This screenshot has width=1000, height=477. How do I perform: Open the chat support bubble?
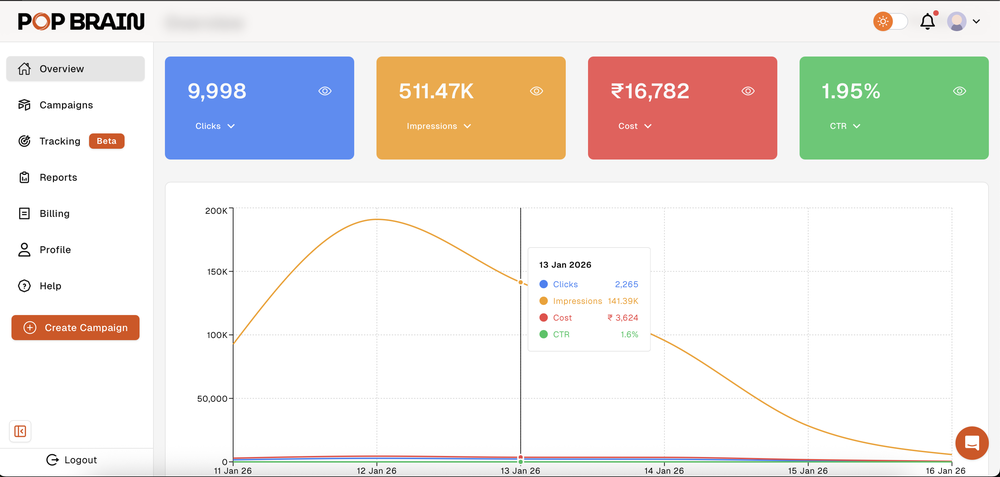click(x=972, y=443)
